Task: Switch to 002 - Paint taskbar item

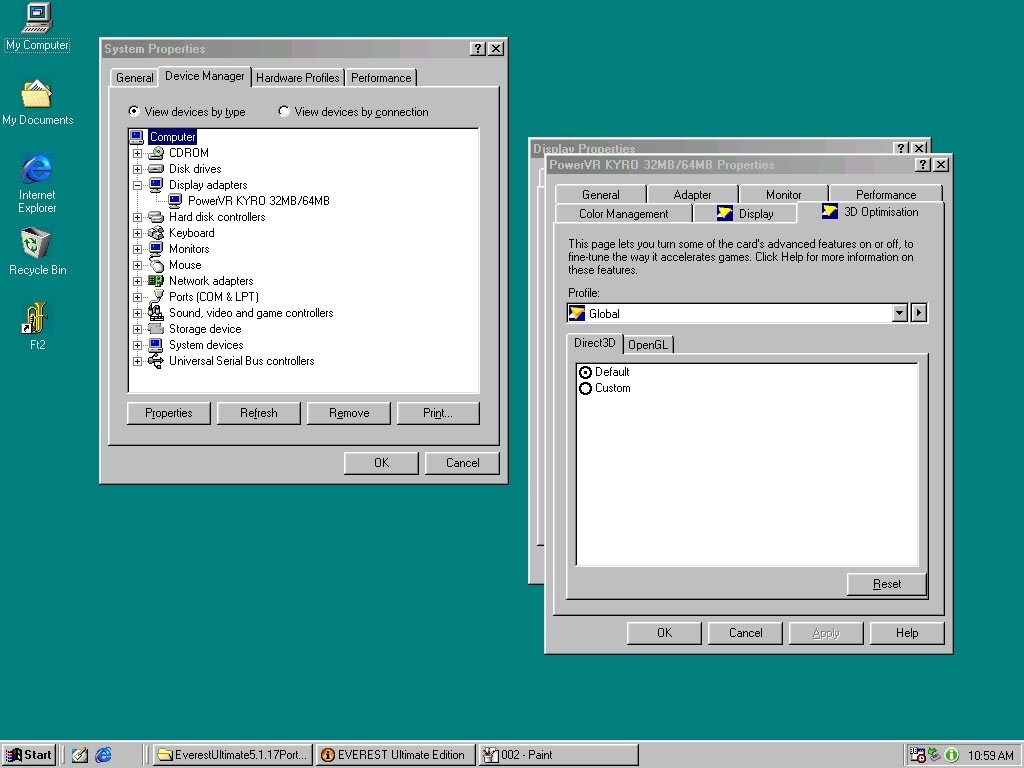Action: click(558, 755)
